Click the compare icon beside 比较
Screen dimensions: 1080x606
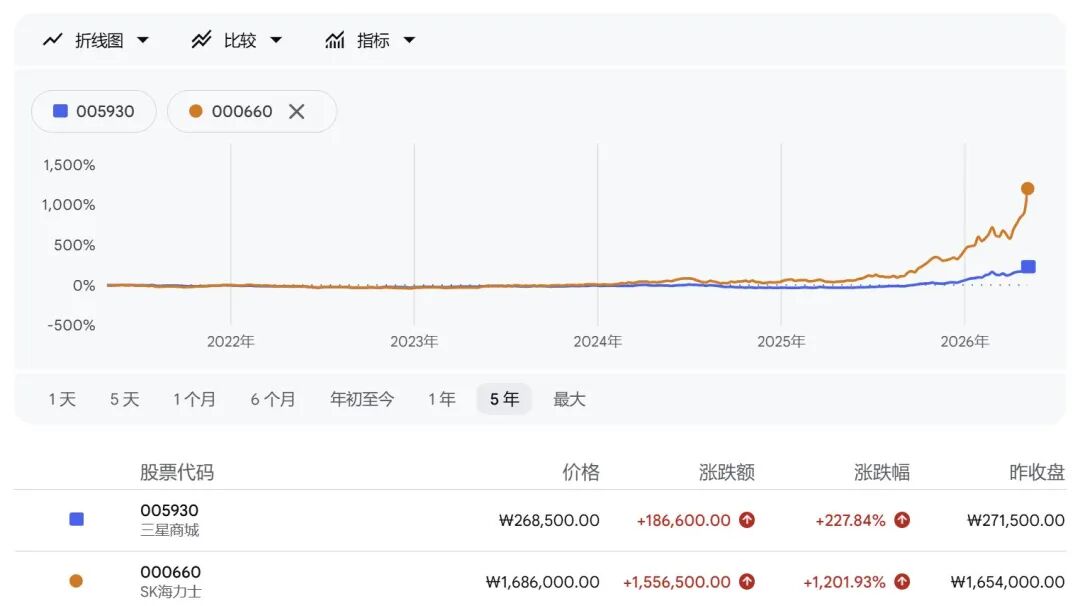pos(201,40)
